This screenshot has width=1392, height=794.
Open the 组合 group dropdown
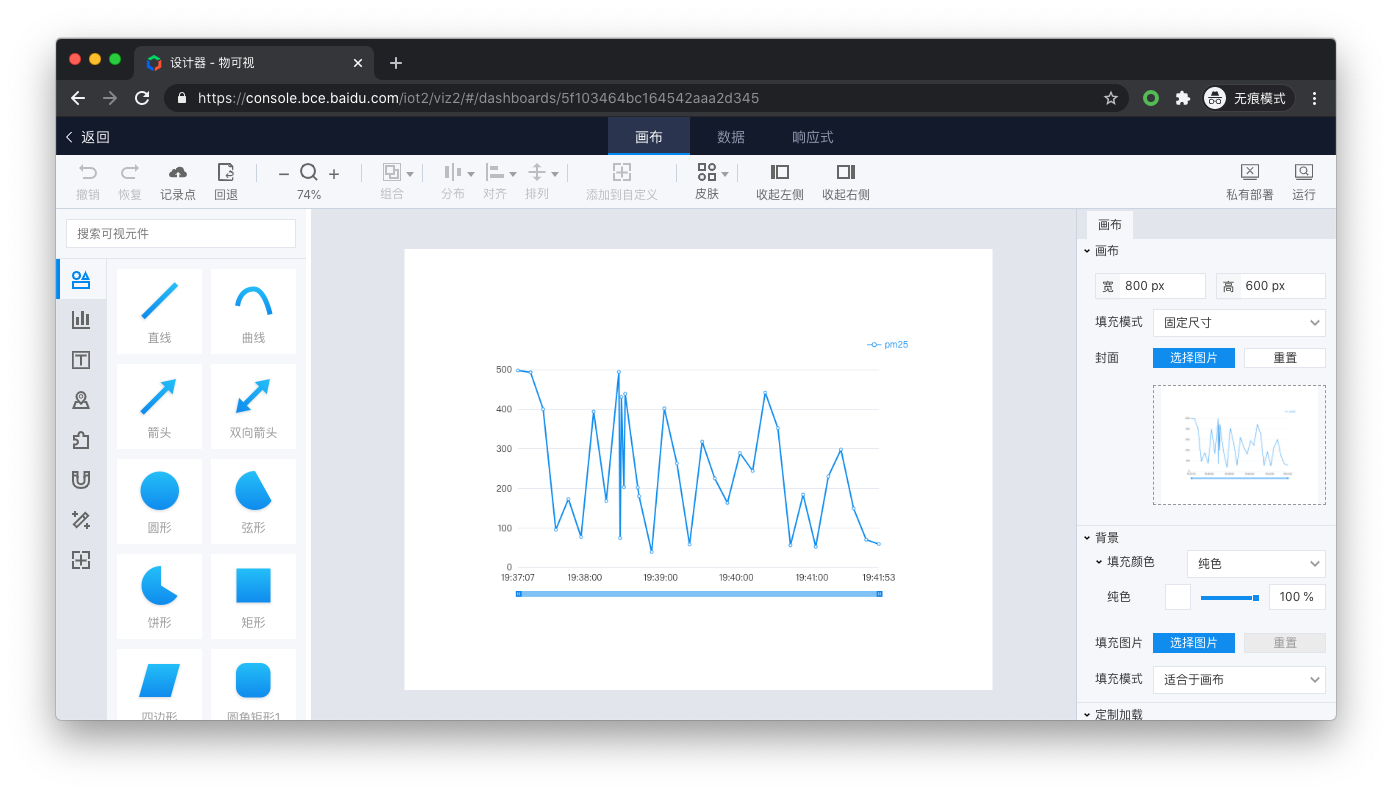click(x=410, y=173)
